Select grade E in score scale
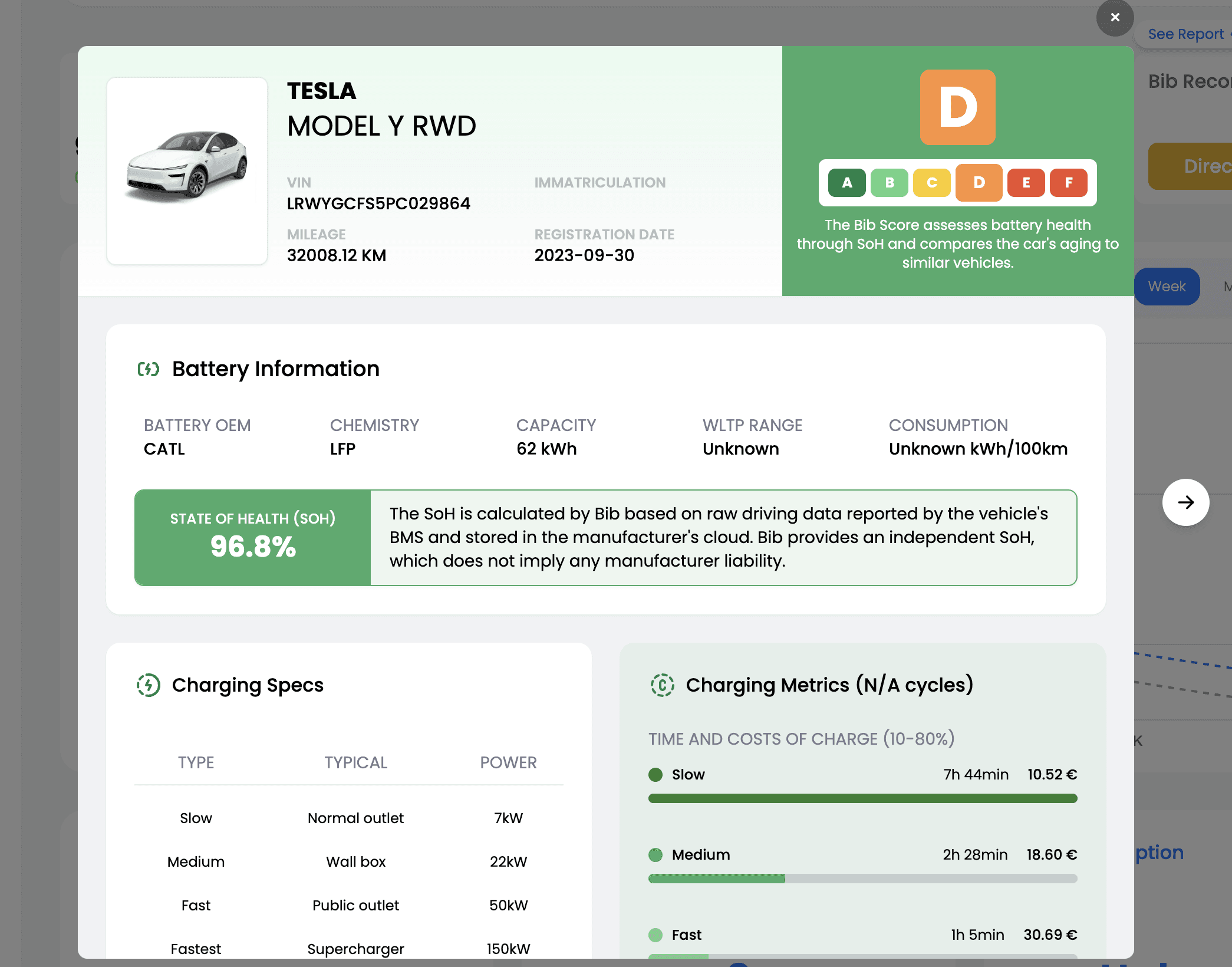1232x967 pixels. (1026, 183)
